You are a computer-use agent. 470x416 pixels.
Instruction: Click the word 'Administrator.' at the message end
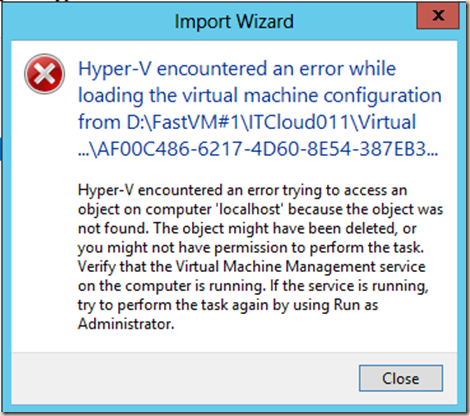point(126,324)
